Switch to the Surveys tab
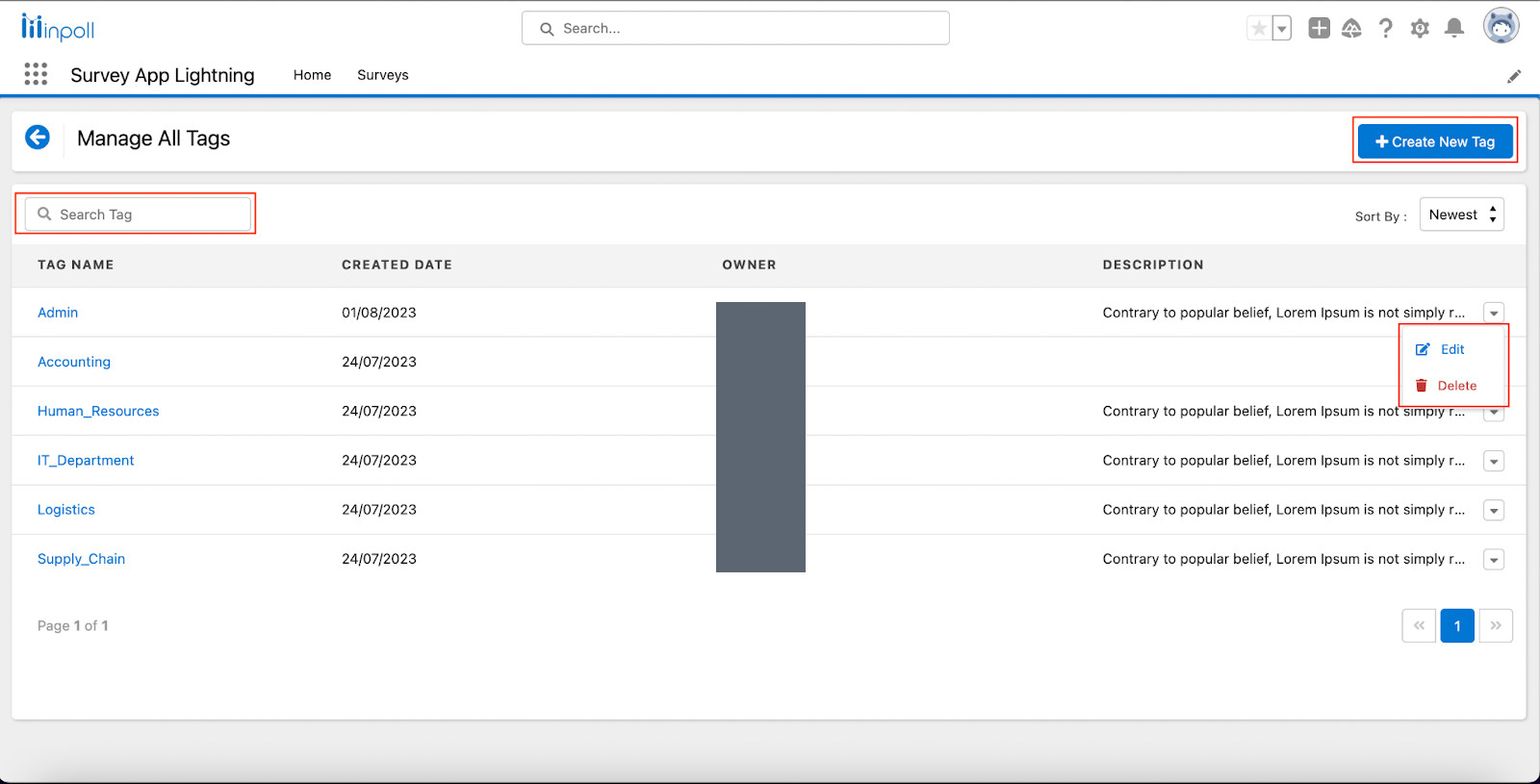Viewport: 1540px width, 784px height. pos(383,75)
